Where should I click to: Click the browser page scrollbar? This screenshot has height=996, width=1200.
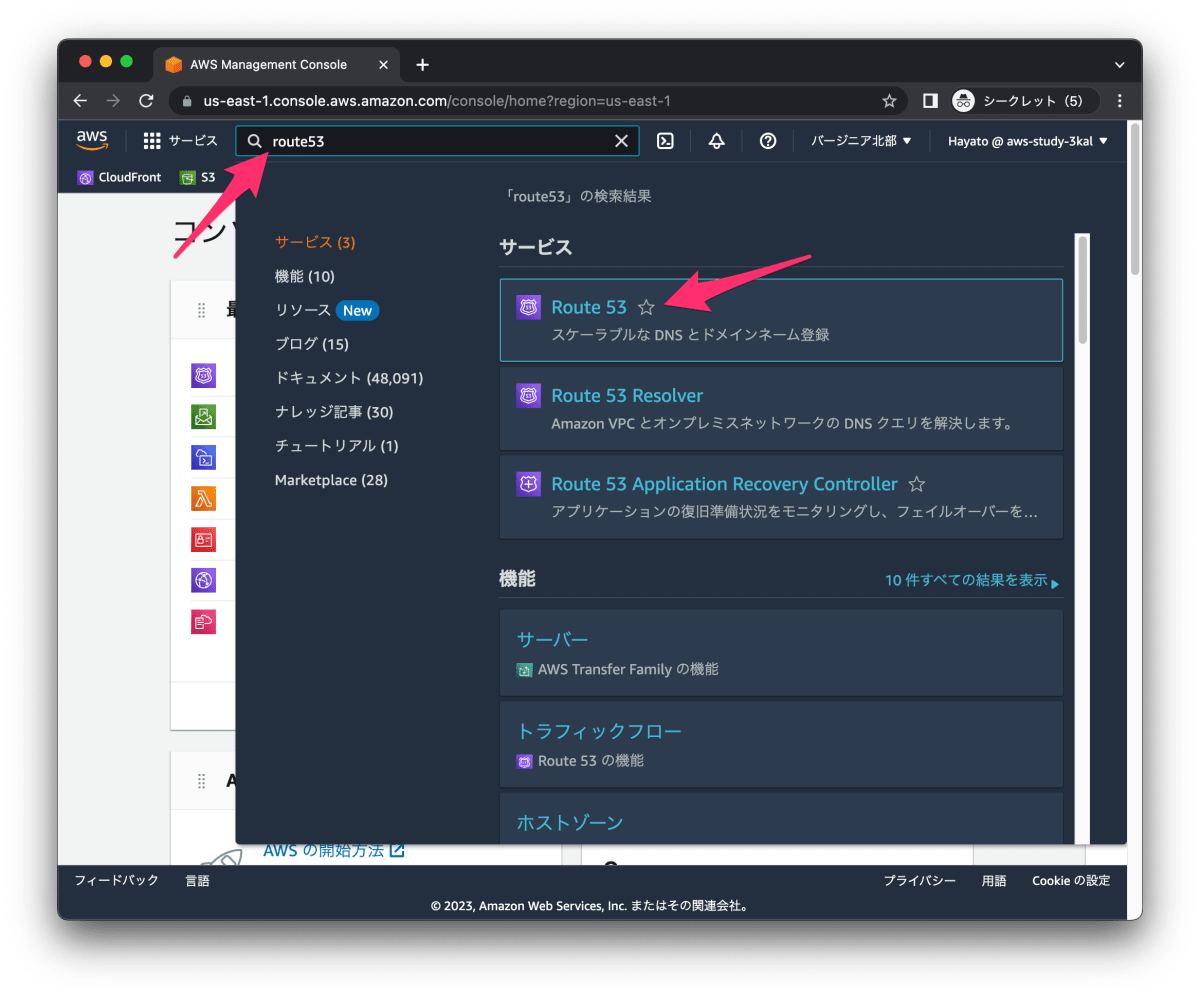1134,198
